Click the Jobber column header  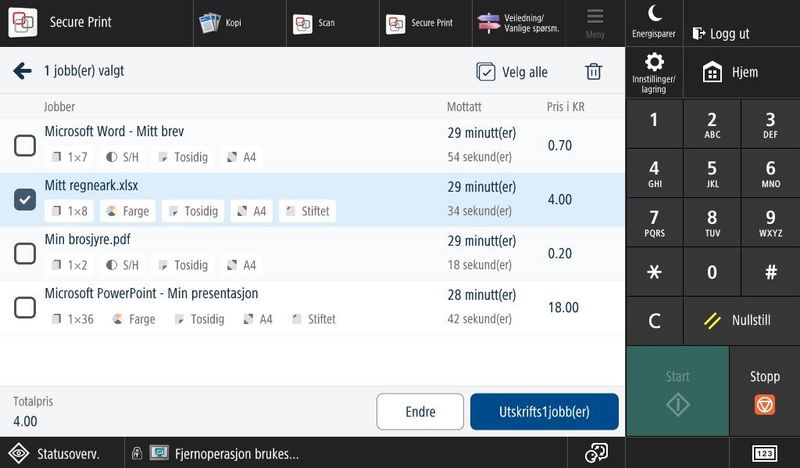(x=59, y=107)
